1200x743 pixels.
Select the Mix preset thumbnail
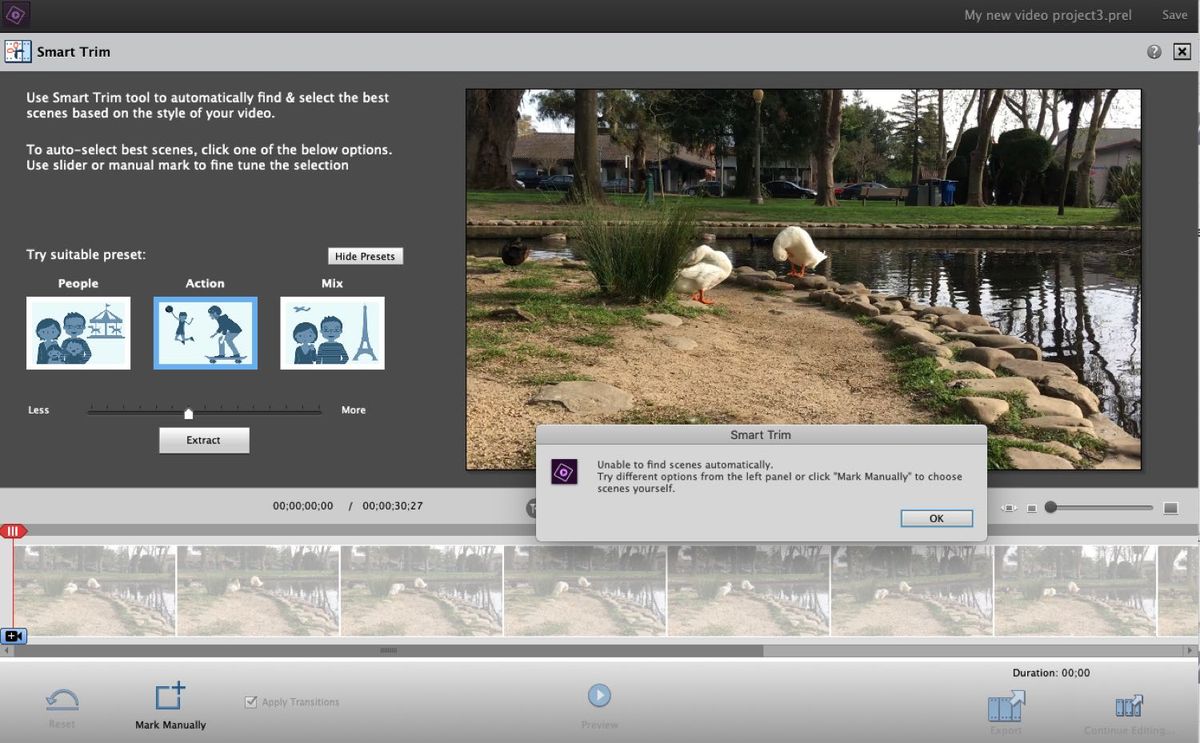tap(332, 333)
